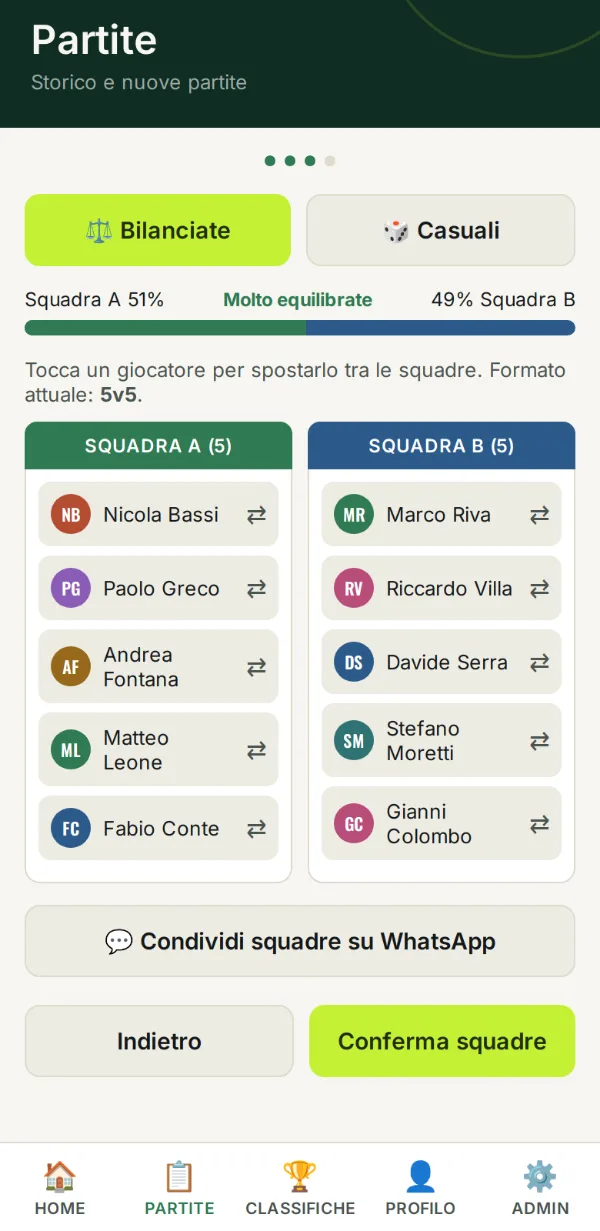This screenshot has width=600, height=1231.
Task: Tap the swap arrows next to Nicola Bassi
Action: pyautogui.click(x=257, y=515)
